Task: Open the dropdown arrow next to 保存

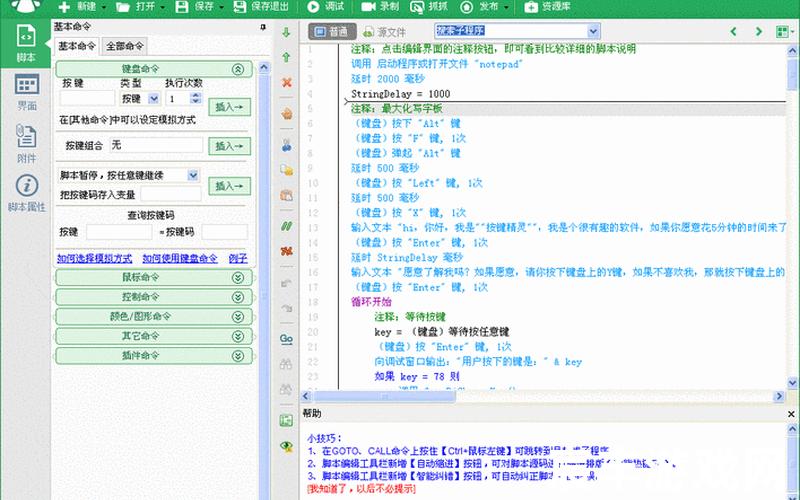Action: (x=221, y=7)
